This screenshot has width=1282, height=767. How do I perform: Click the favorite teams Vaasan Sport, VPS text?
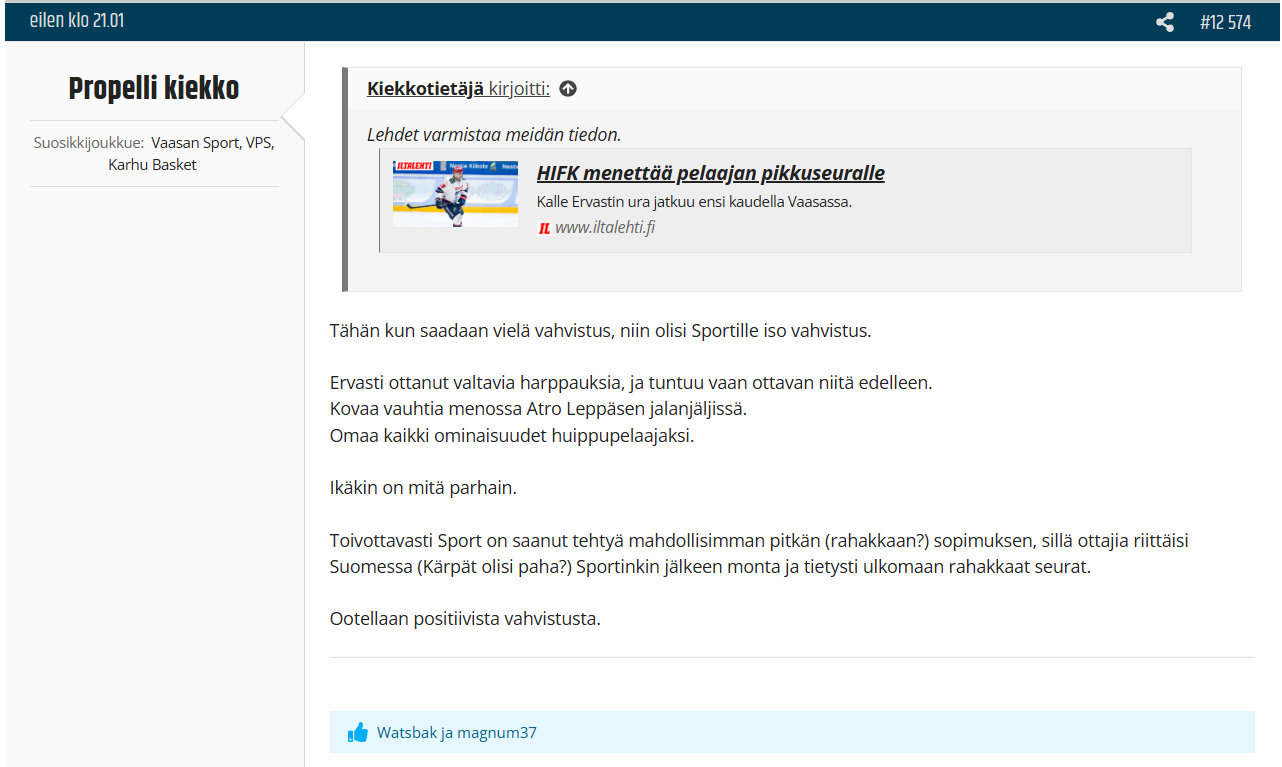[x=212, y=142]
